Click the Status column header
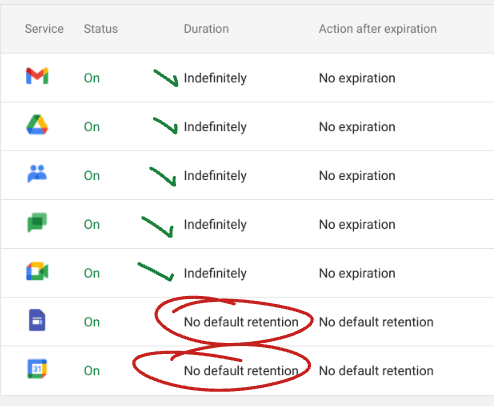 pyautogui.click(x=101, y=29)
